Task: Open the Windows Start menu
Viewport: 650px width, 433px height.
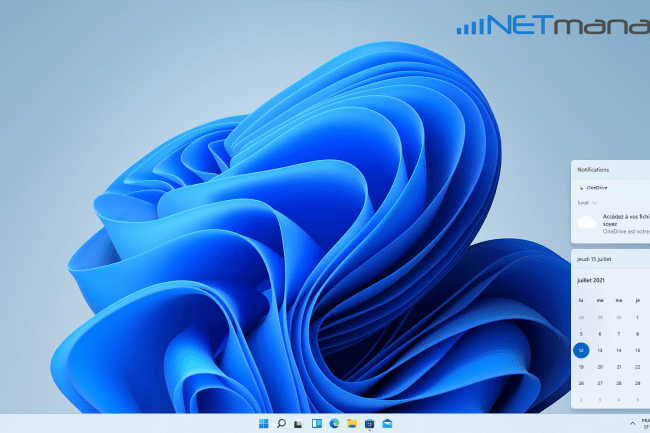Action: click(x=265, y=424)
